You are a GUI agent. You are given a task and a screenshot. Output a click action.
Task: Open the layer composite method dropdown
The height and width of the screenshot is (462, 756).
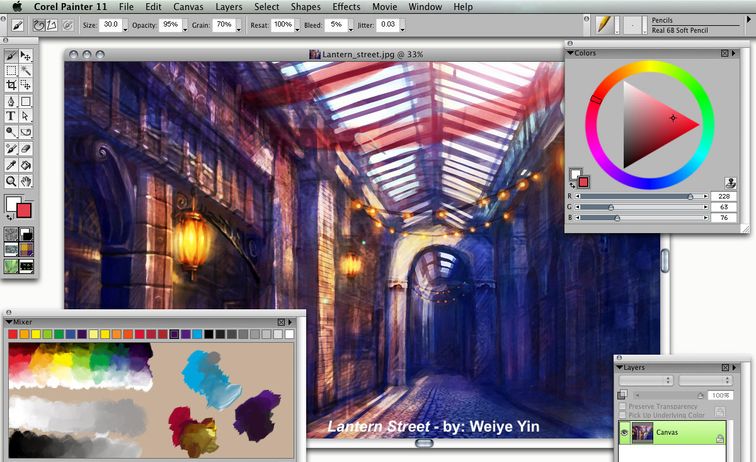click(x=646, y=380)
